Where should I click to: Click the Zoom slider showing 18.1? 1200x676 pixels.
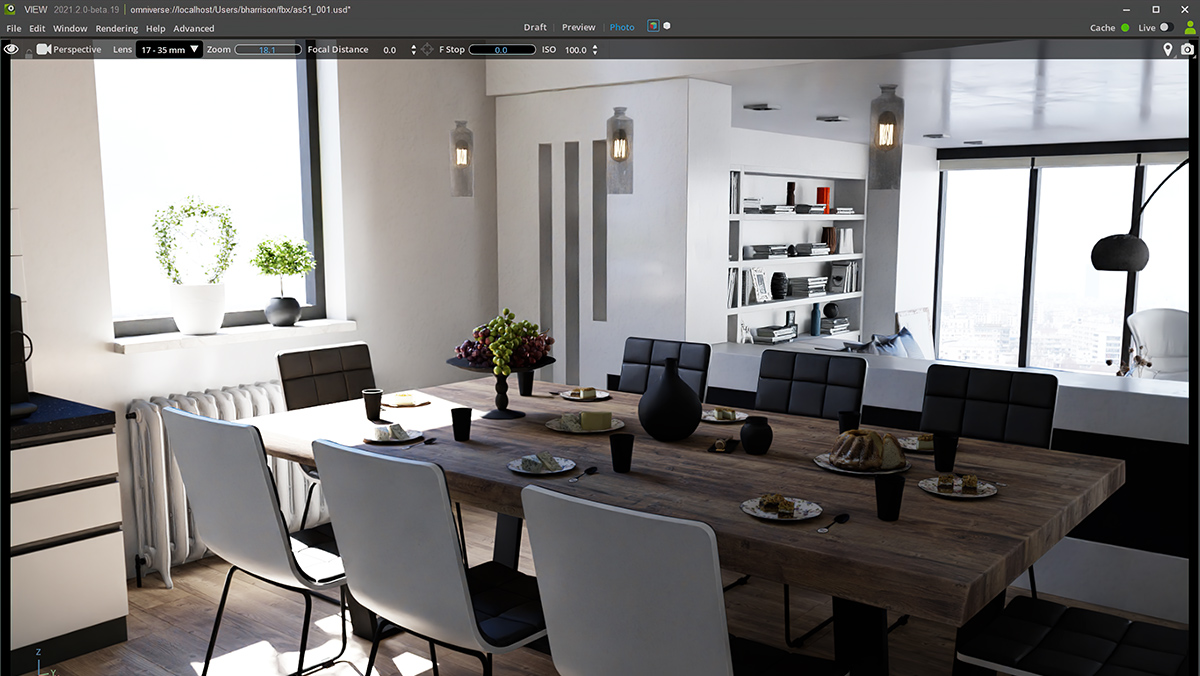tap(267, 49)
